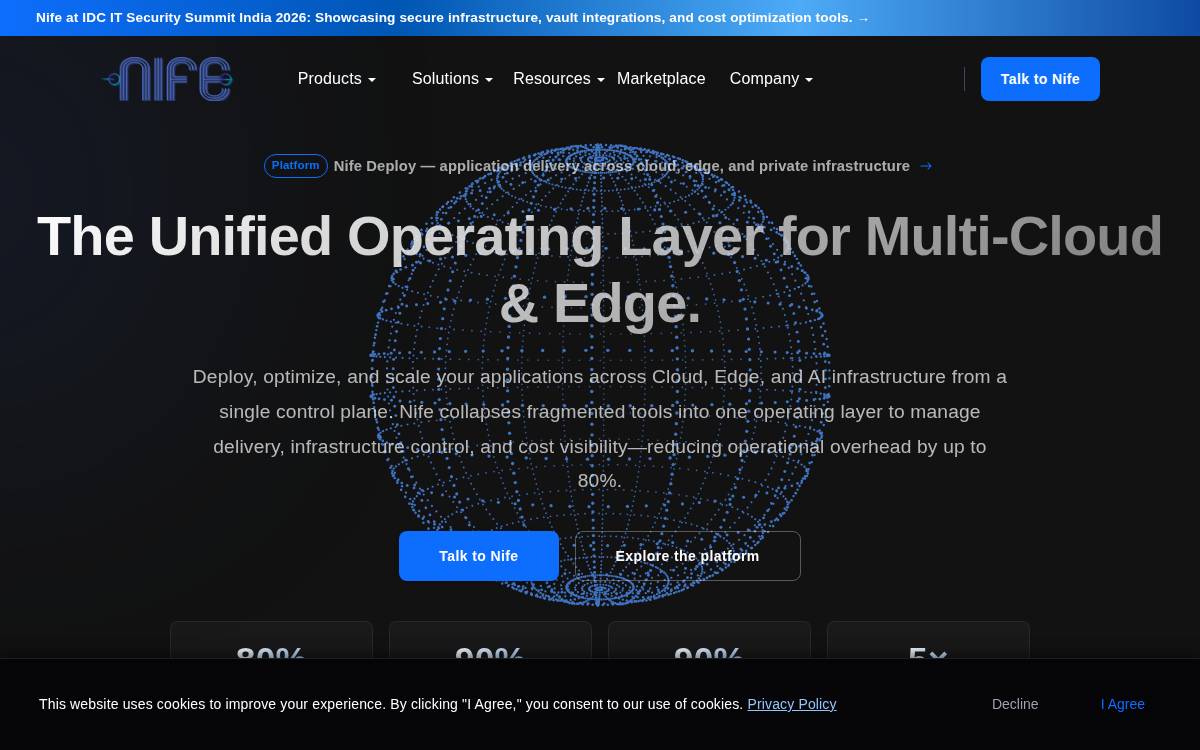Viewport: 1200px width, 750px height.
Task: Click I Agree to accept cookies
Action: [1123, 704]
